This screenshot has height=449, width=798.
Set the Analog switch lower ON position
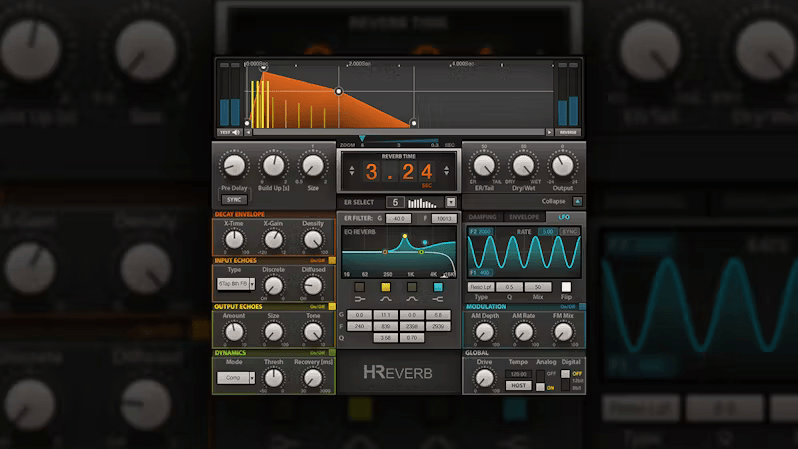540,387
